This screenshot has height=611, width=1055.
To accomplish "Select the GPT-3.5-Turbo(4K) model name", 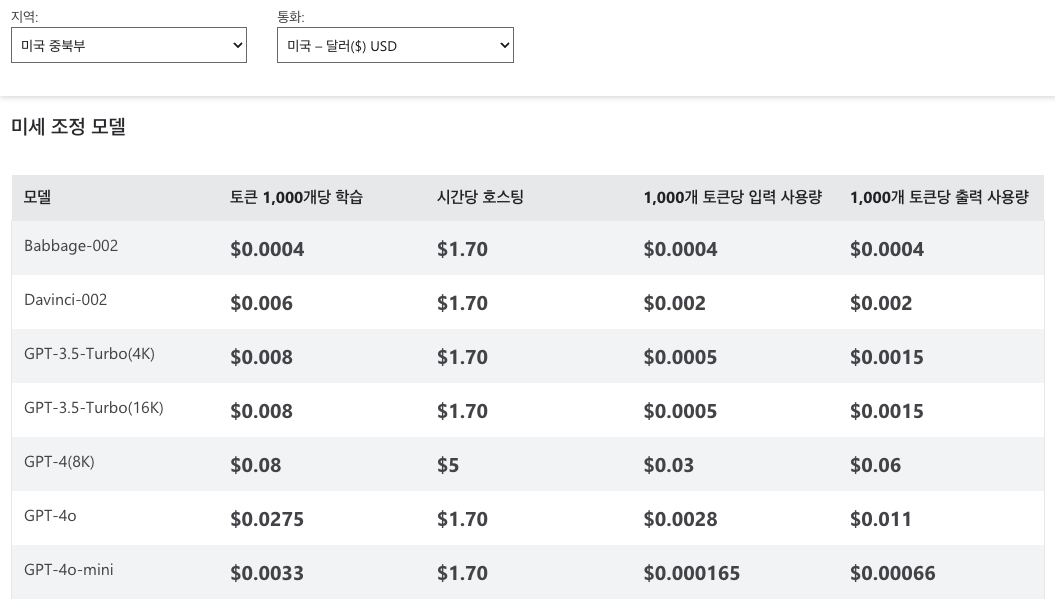I will click(89, 354).
